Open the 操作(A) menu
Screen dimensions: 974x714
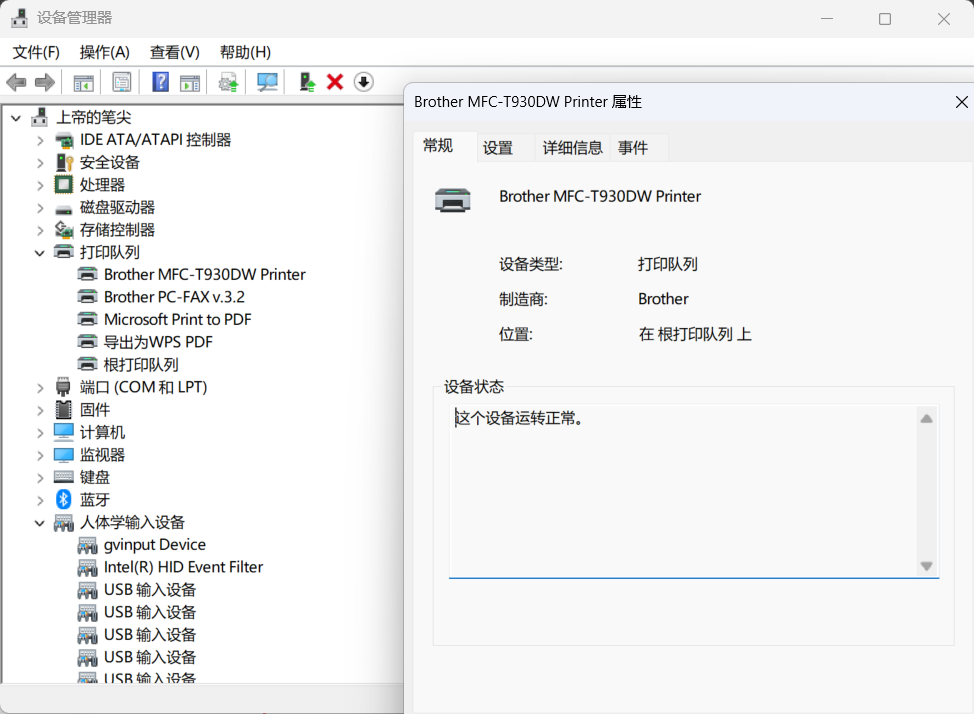pyautogui.click(x=104, y=52)
